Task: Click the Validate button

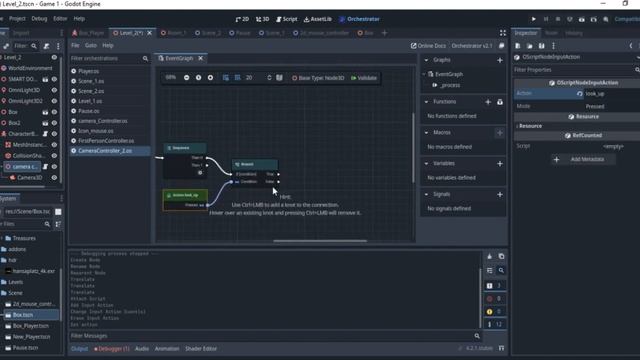Action: pos(364,78)
